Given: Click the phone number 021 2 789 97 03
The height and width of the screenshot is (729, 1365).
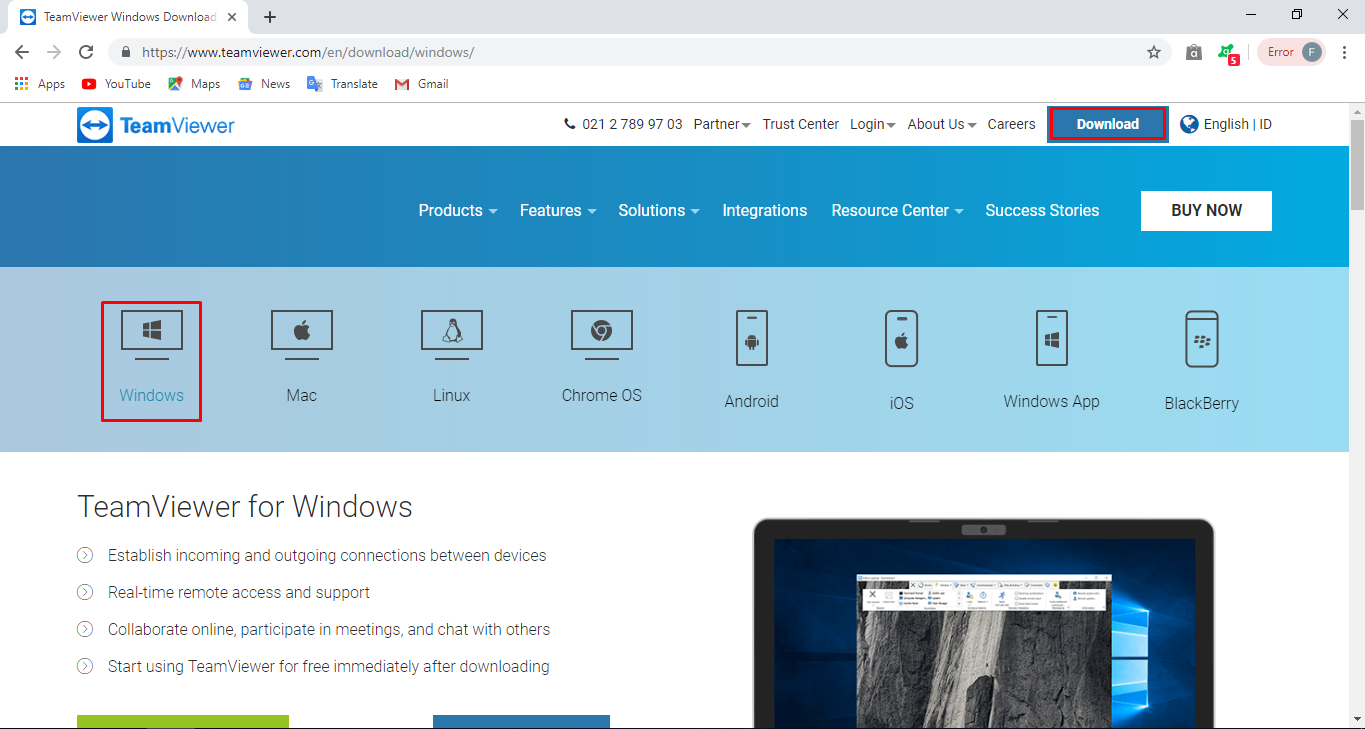Looking at the screenshot, I should click(624, 124).
